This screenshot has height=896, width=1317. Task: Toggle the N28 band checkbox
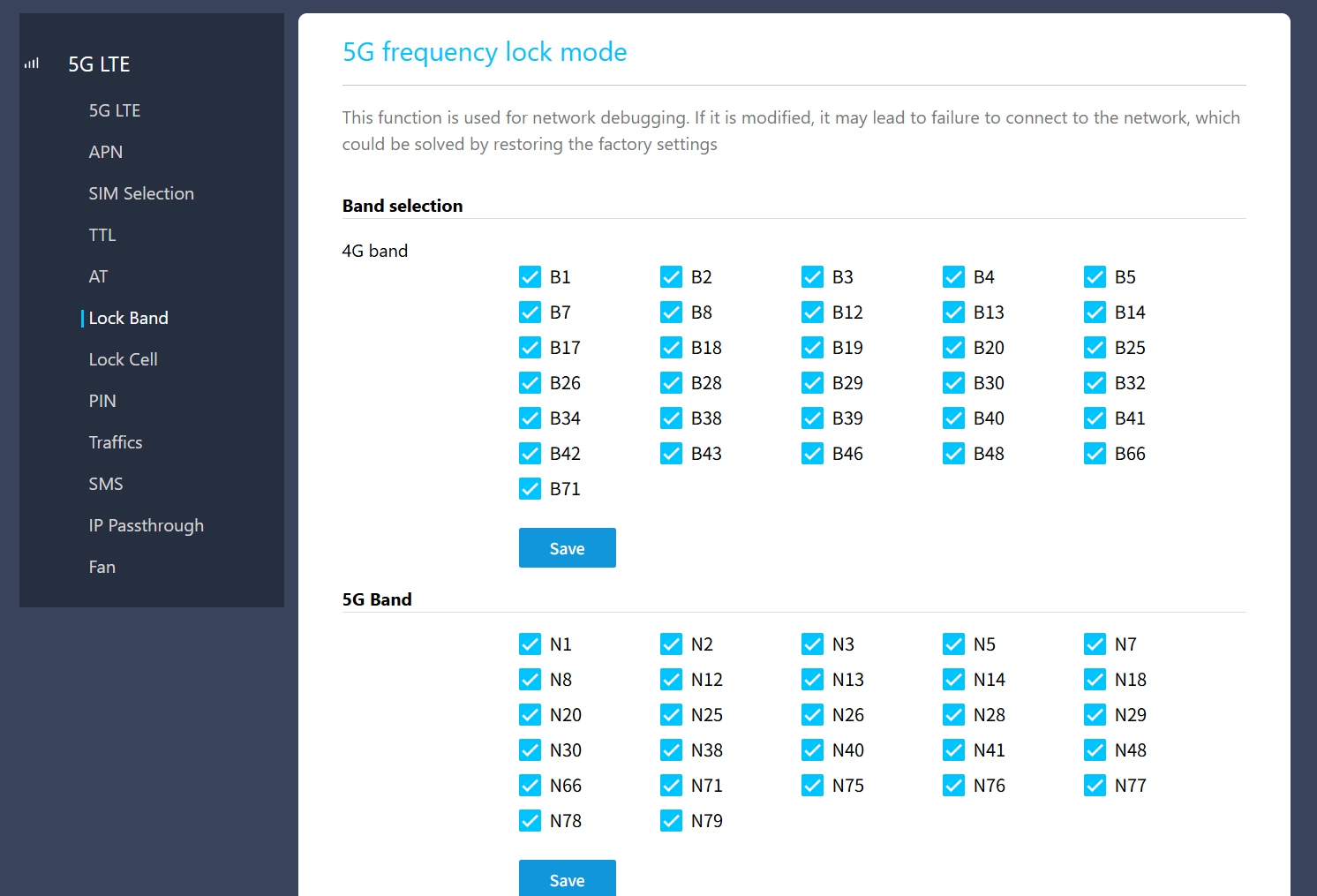click(x=953, y=715)
